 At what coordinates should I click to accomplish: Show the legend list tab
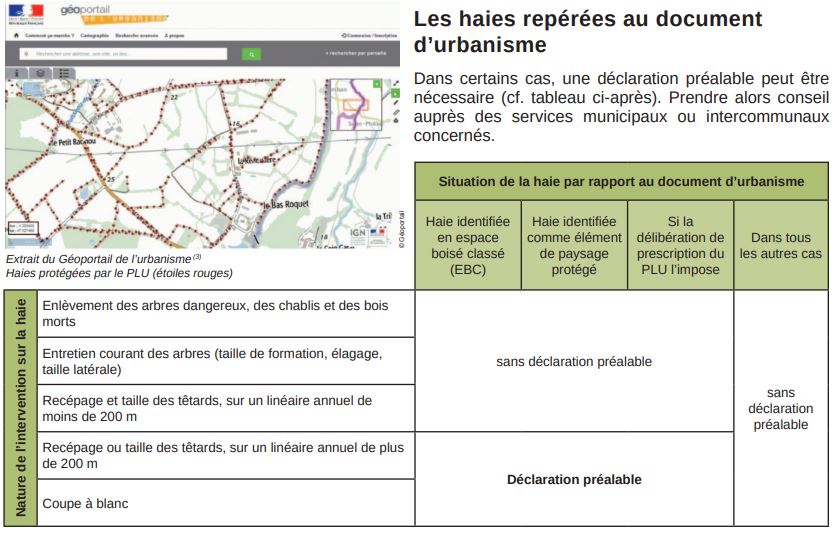tap(64, 73)
